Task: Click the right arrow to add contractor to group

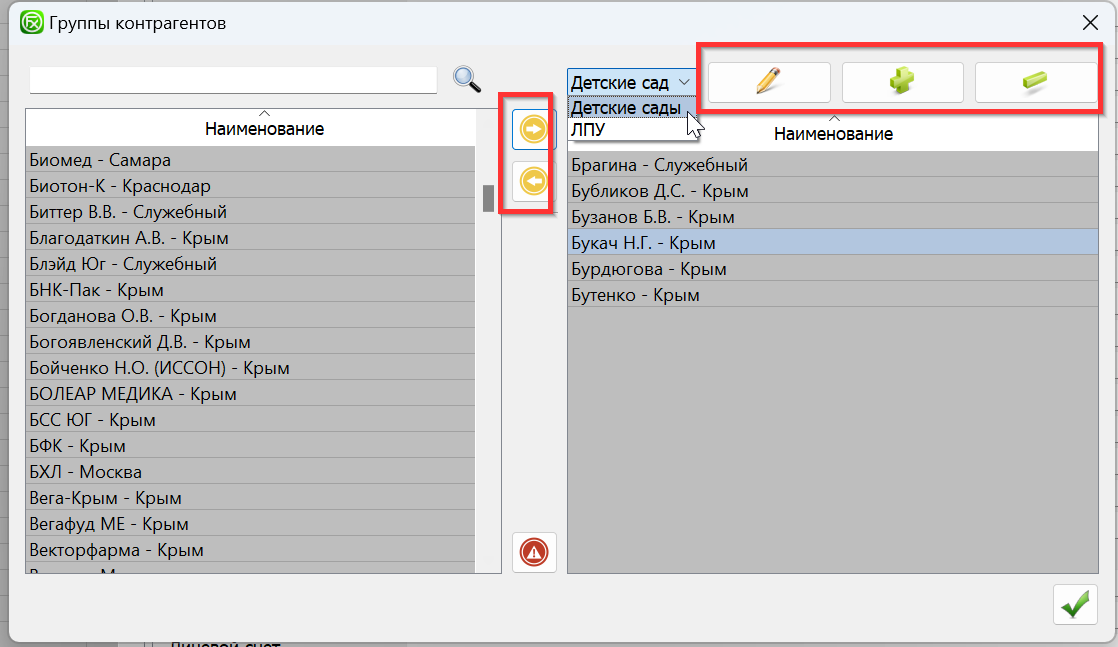Action: tap(533, 130)
